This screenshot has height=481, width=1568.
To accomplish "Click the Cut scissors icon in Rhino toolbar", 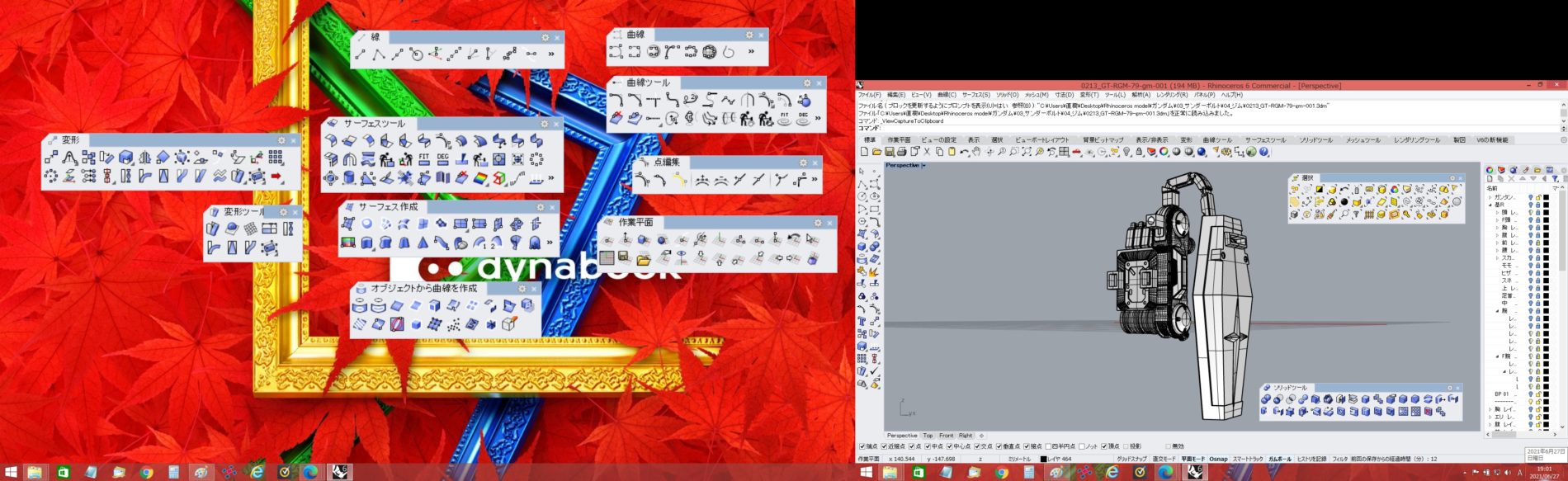I will [927, 152].
